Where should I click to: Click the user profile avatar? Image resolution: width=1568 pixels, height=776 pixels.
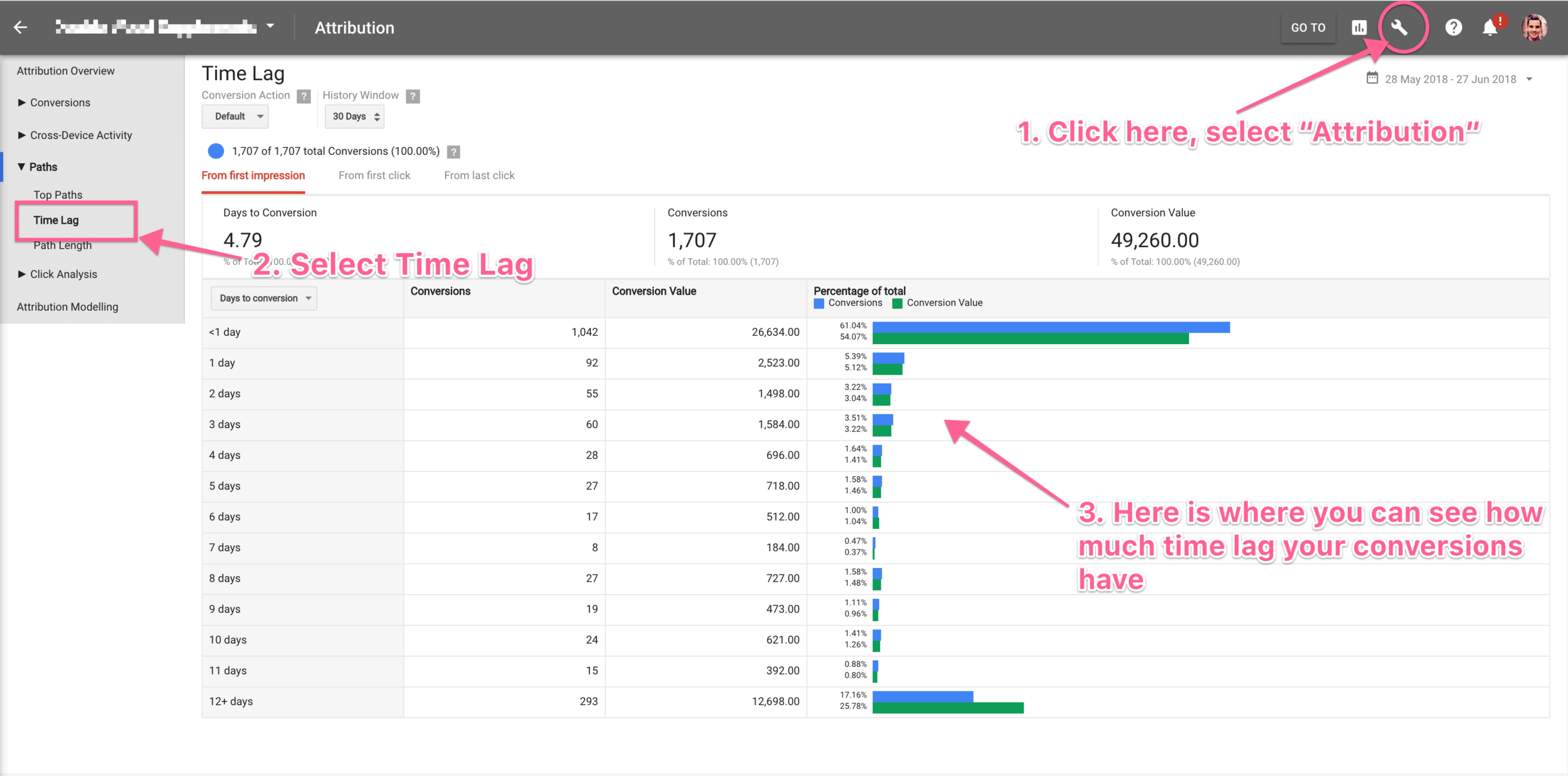click(x=1534, y=28)
